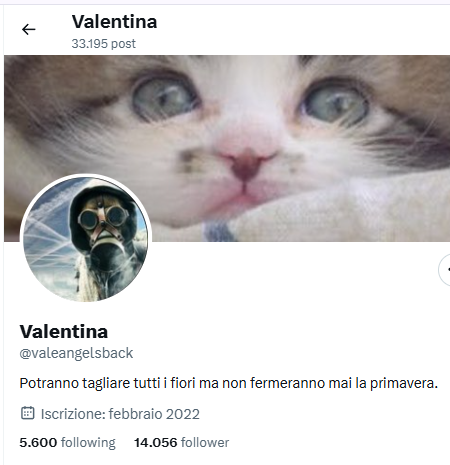Click the goggles on the avatar picture
The image size is (450, 465).
click(102, 218)
